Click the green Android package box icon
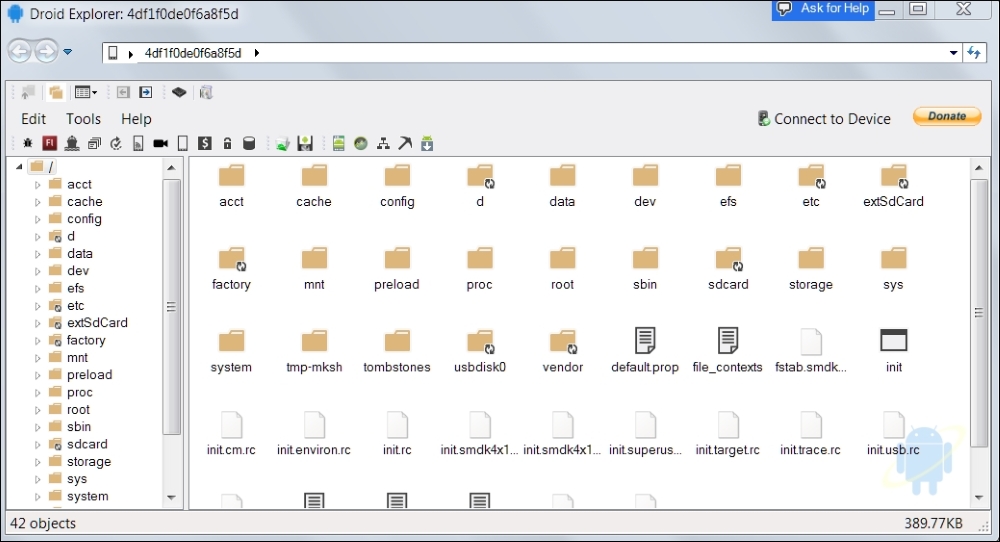Screen dimensions: 1000x542 coord(282,143)
